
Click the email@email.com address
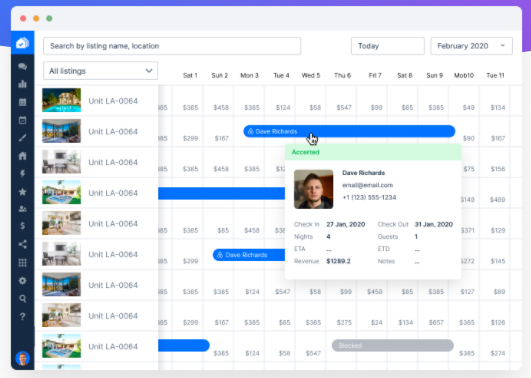(x=367, y=185)
